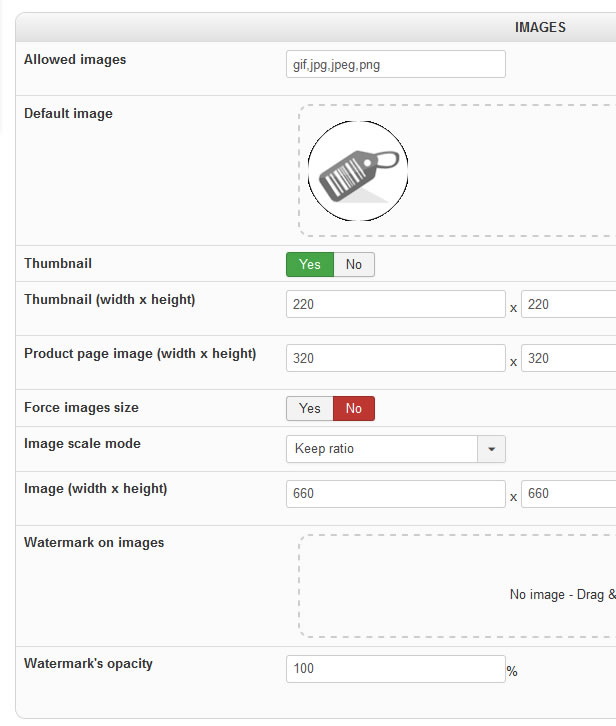Click the Image width field showing 660
The image size is (616, 726).
395,494
